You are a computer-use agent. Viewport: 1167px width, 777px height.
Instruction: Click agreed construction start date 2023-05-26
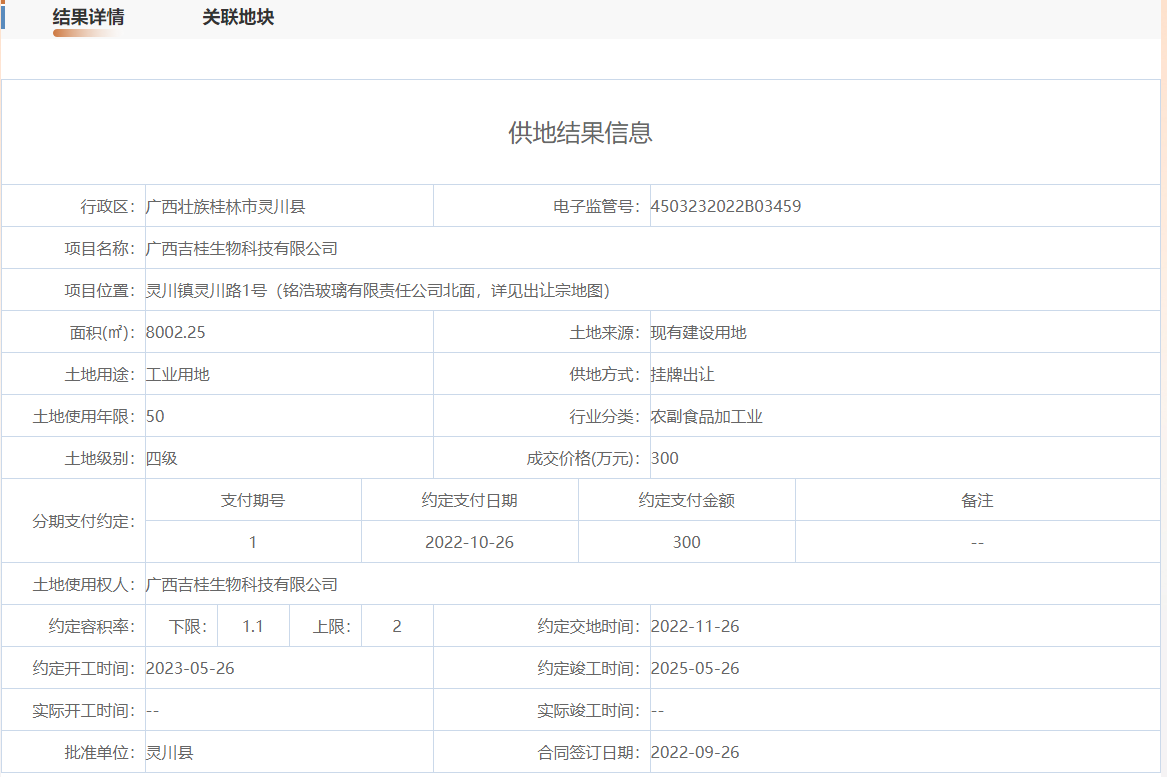[x=190, y=669]
